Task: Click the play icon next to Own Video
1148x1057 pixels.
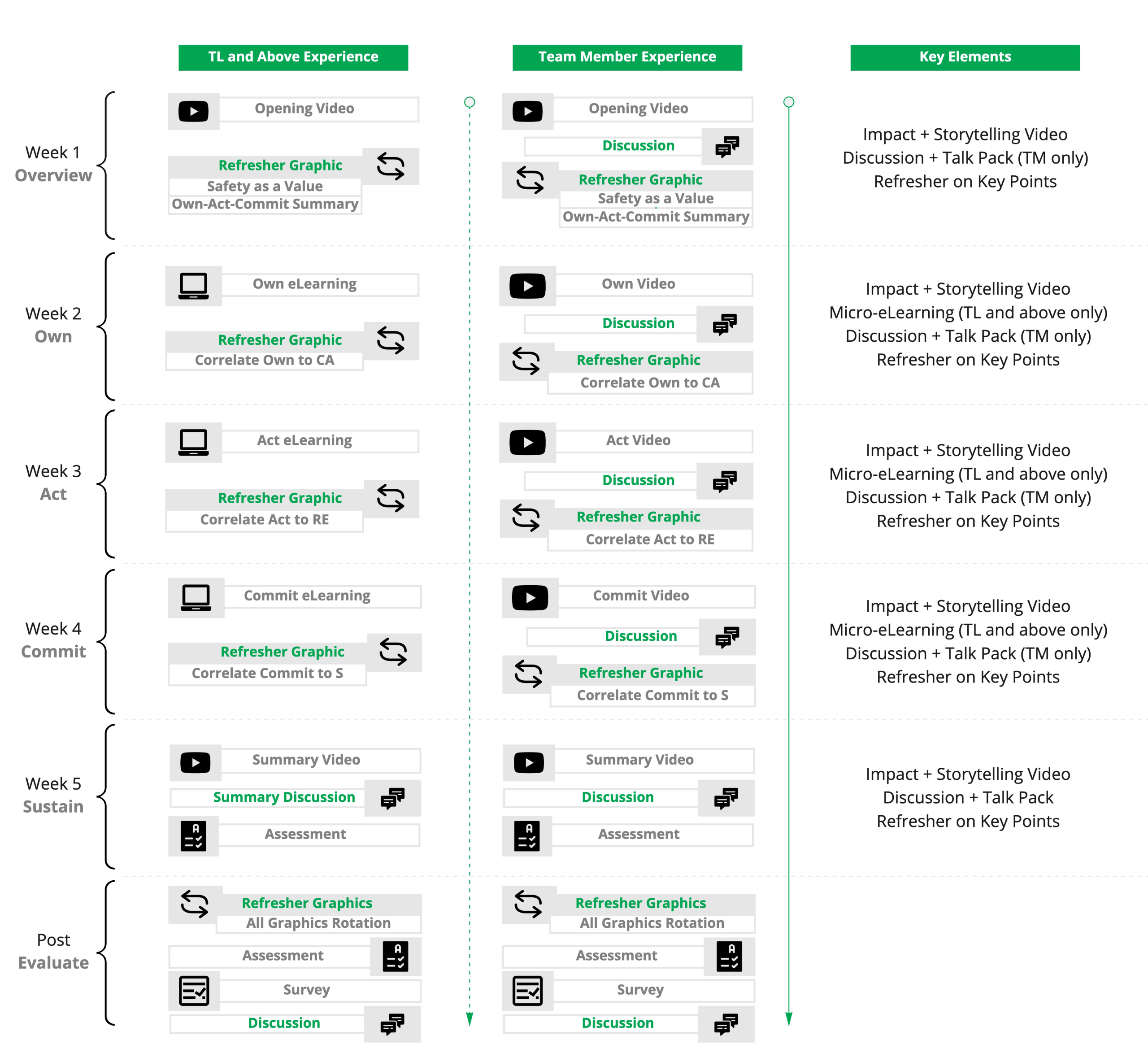Action: point(527,286)
